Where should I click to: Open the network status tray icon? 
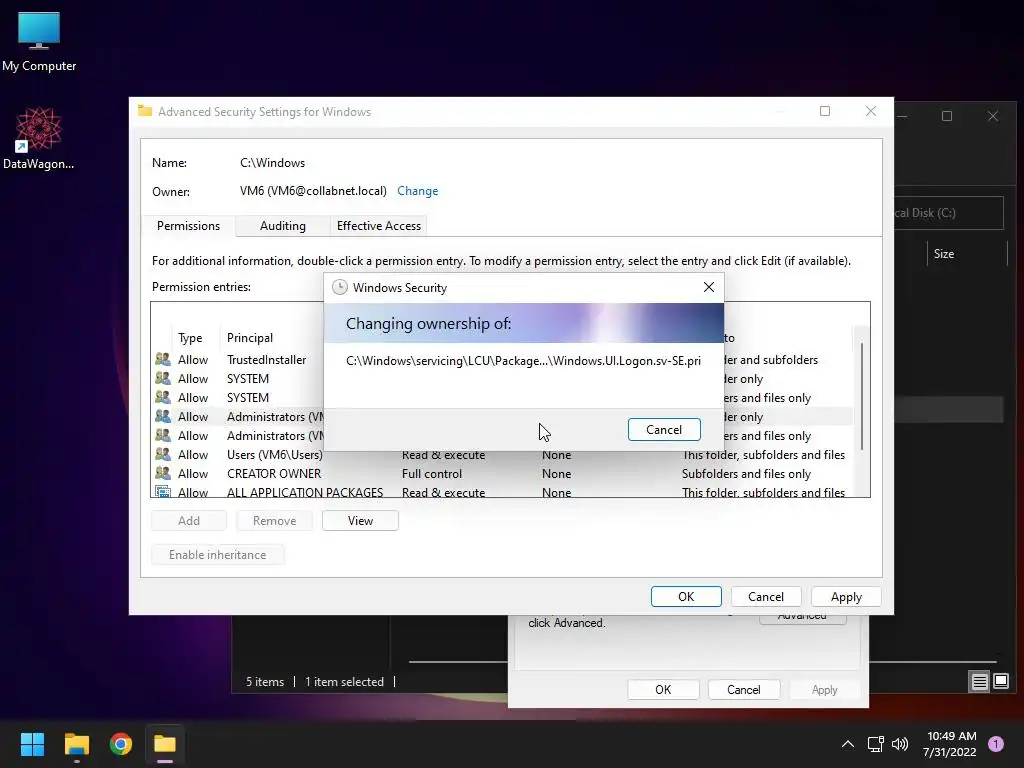[875, 744]
